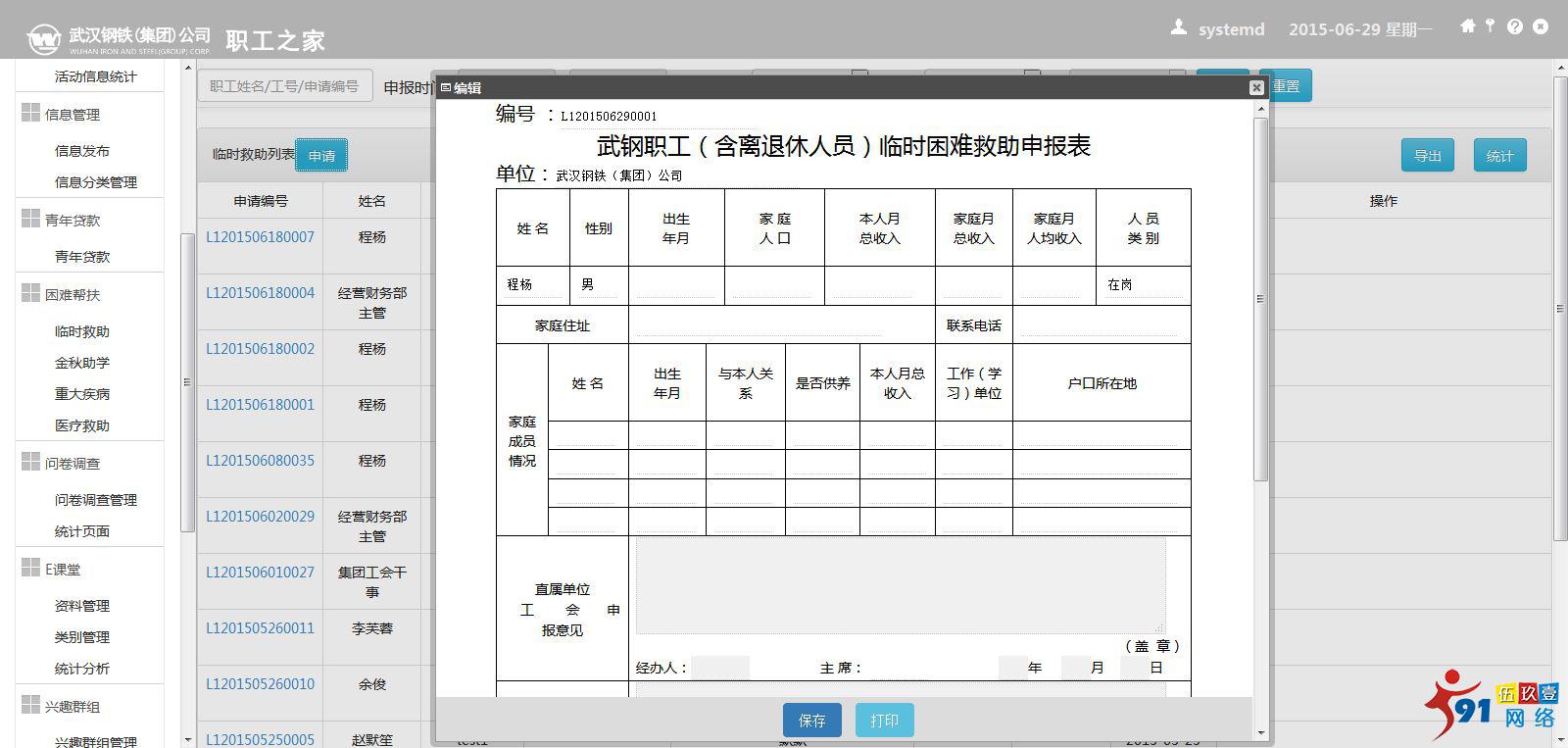1568x748 pixels.
Task: Select 临时救助 in the sidebar
Action: [x=82, y=331]
